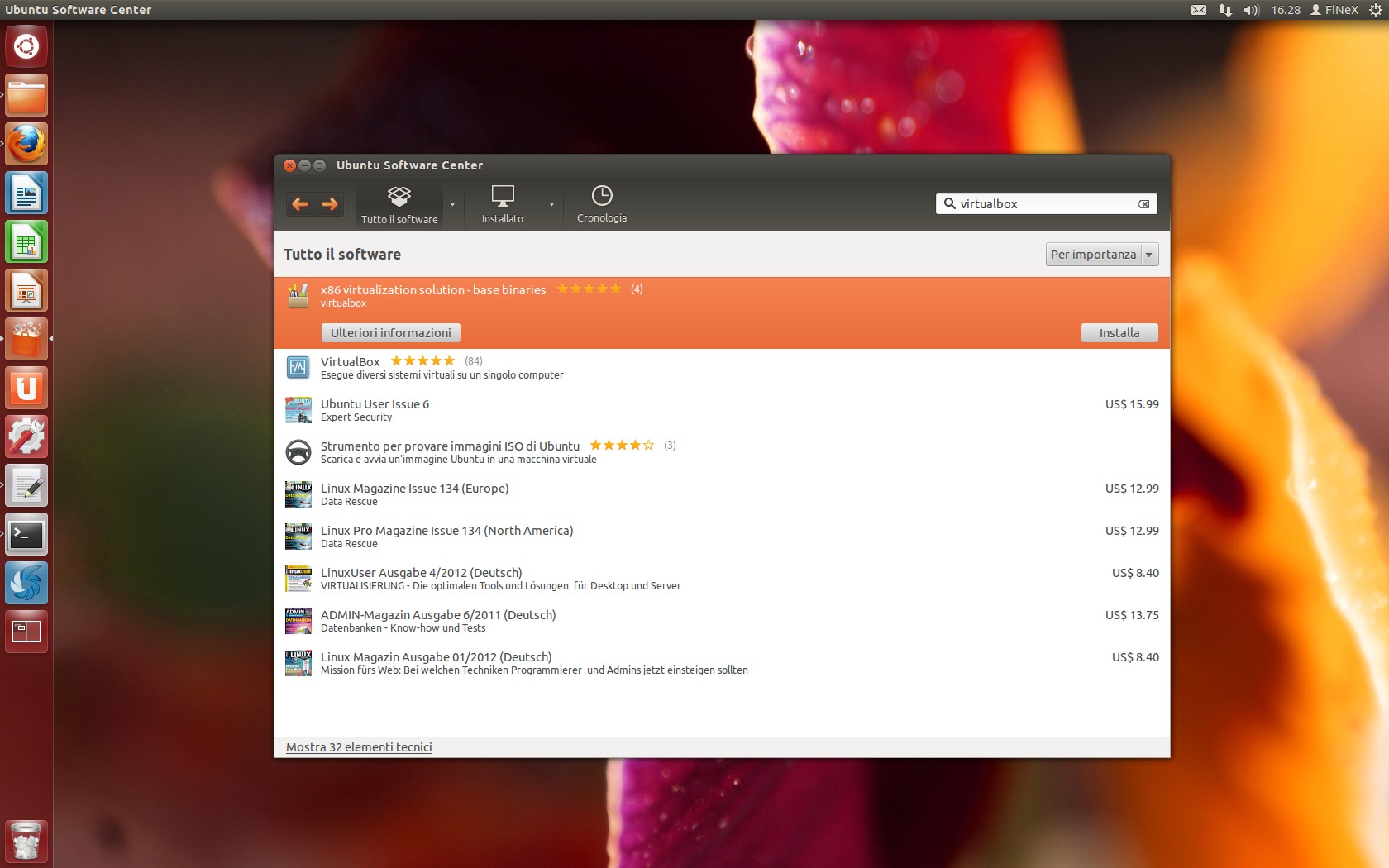Select Strumento per provare immagini ISO entry
This screenshot has height=868, width=1389.
coord(722,452)
